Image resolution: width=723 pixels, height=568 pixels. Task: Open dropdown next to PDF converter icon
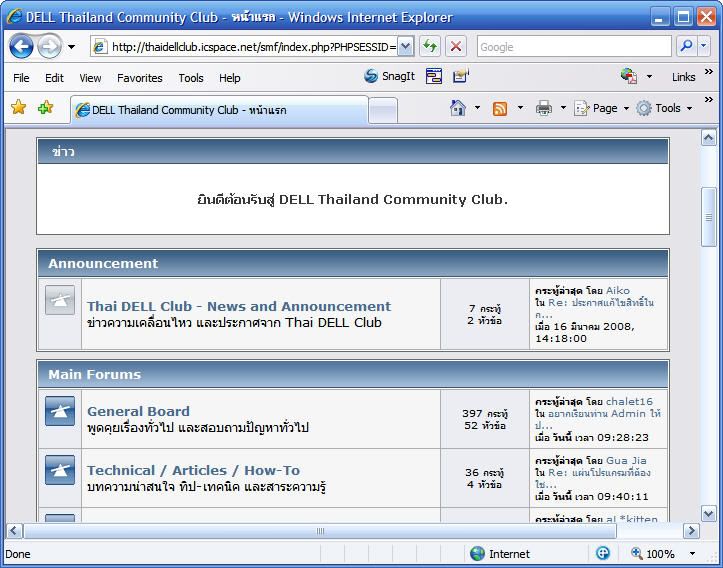649,77
